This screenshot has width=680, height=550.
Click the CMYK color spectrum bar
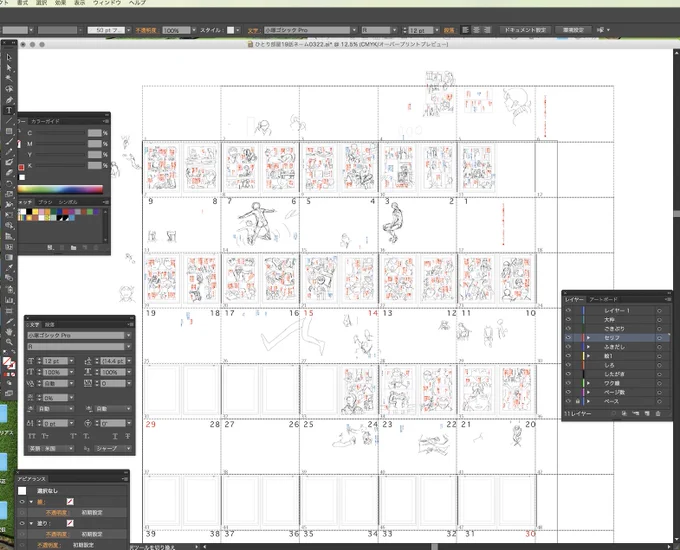point(60,189)
